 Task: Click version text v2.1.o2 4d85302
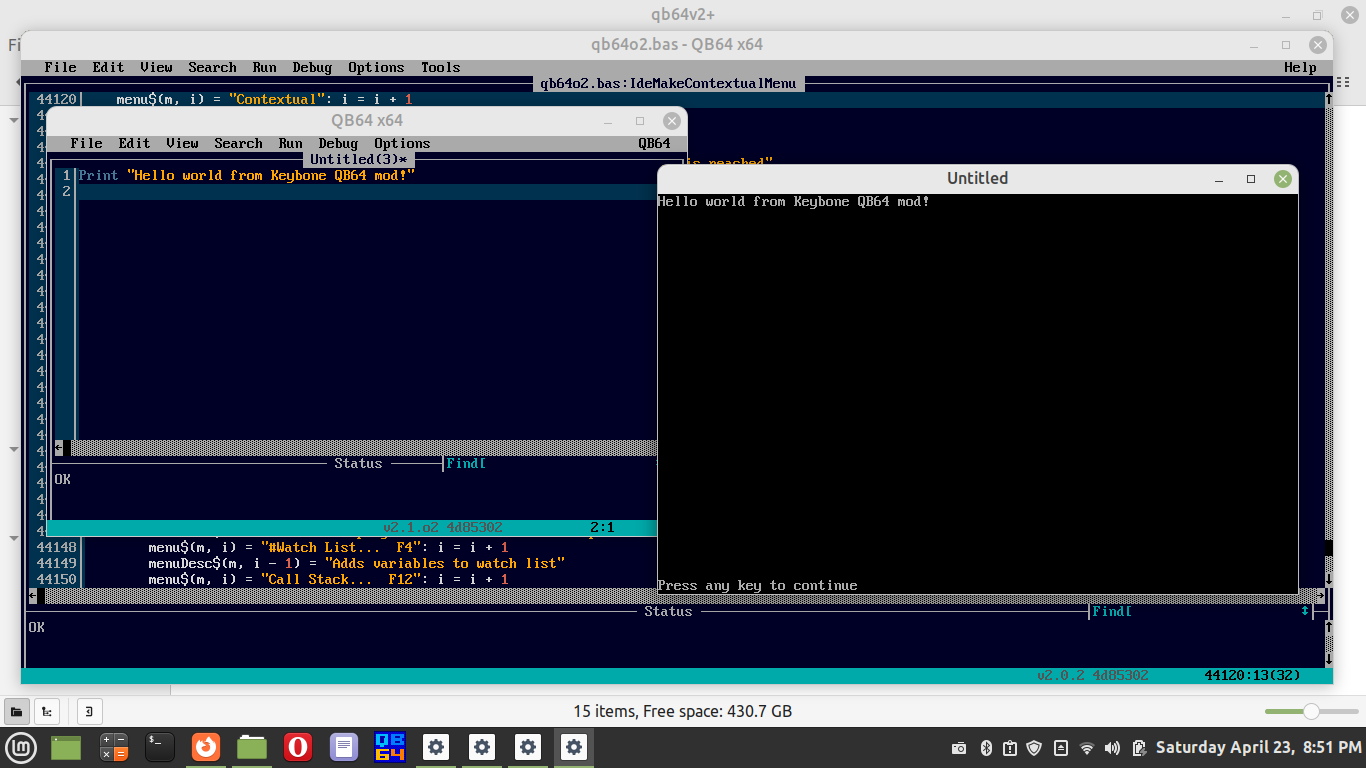442,527
